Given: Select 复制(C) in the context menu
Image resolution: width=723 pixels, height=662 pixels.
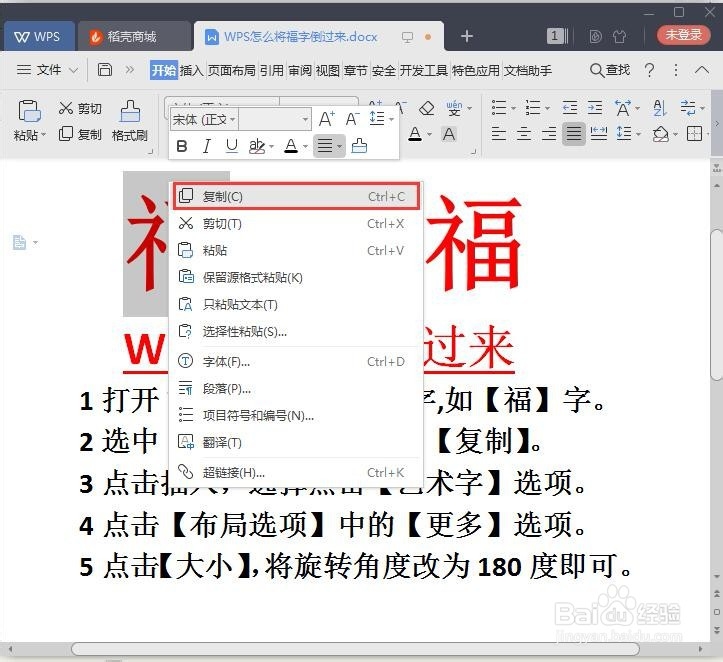Looking at the screenshot, I should coord(296,196).
